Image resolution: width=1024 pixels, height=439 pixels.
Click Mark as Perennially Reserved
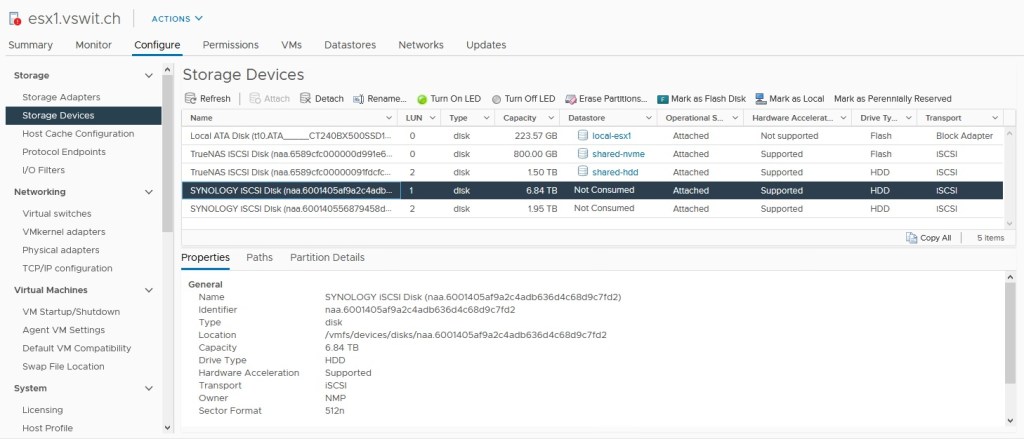[892, 99]
